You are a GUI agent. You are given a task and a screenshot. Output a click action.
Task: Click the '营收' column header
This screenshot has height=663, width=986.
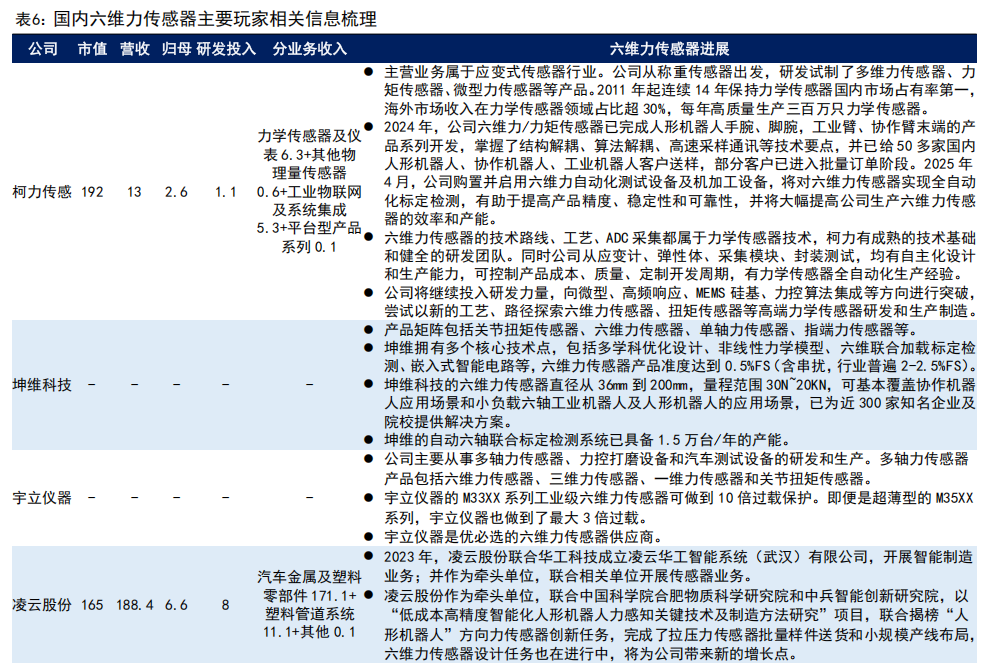135,49
